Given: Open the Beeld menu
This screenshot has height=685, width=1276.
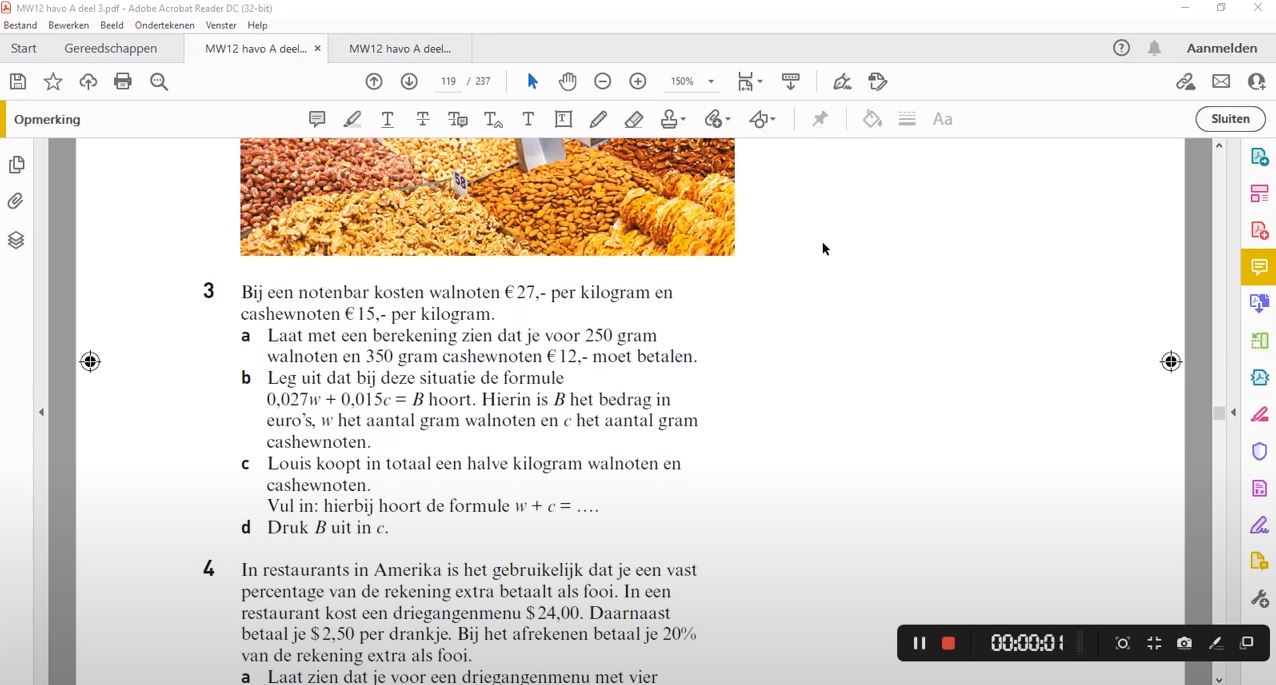Looking at the screenshot, I should click(x=112, y=25).
